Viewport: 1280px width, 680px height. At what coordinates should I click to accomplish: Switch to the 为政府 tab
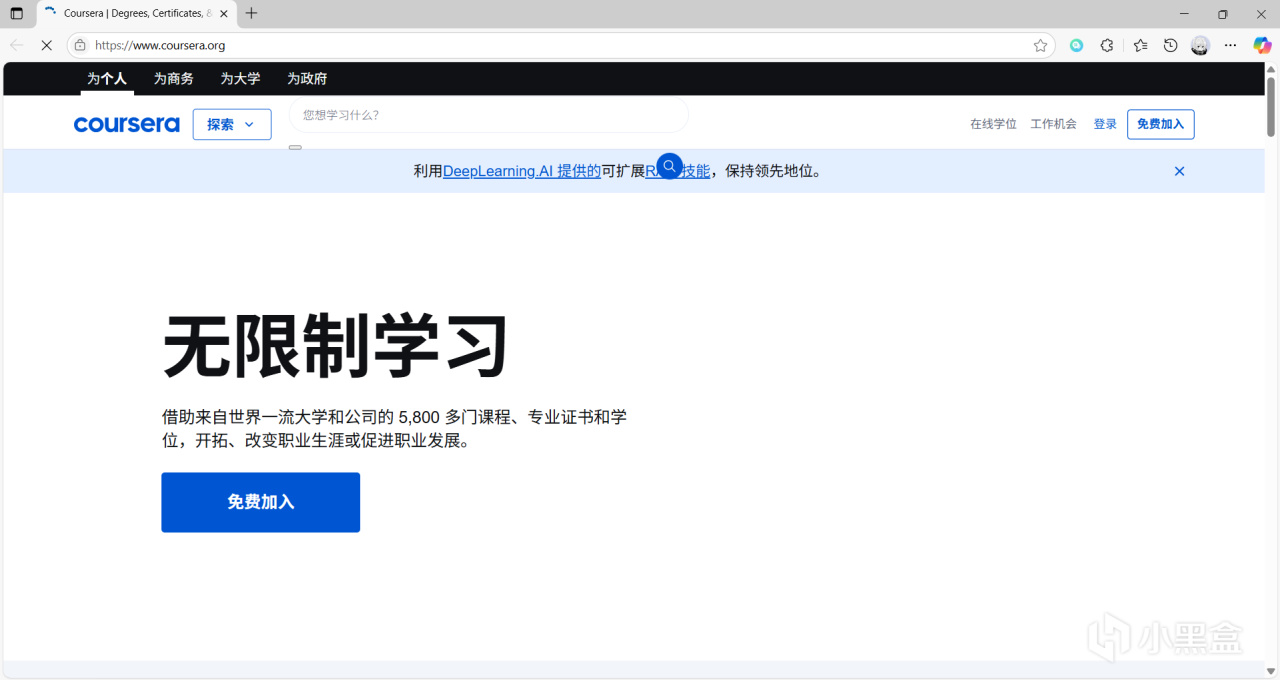(x=307, y=78)
